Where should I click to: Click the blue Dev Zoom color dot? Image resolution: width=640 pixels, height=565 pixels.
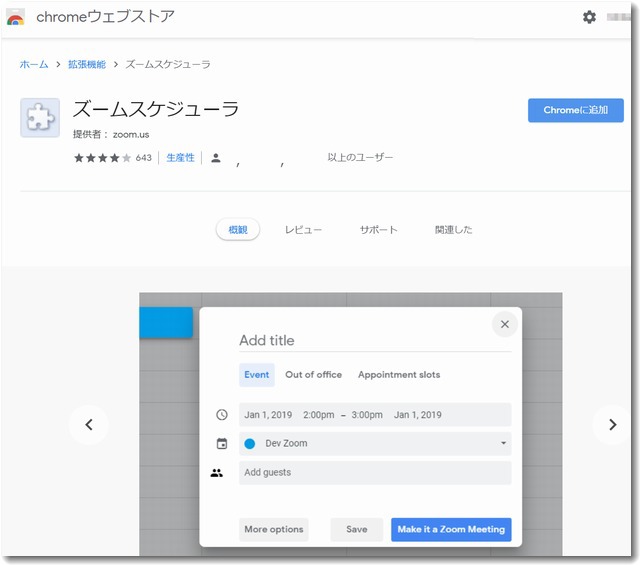coord(249,443)
